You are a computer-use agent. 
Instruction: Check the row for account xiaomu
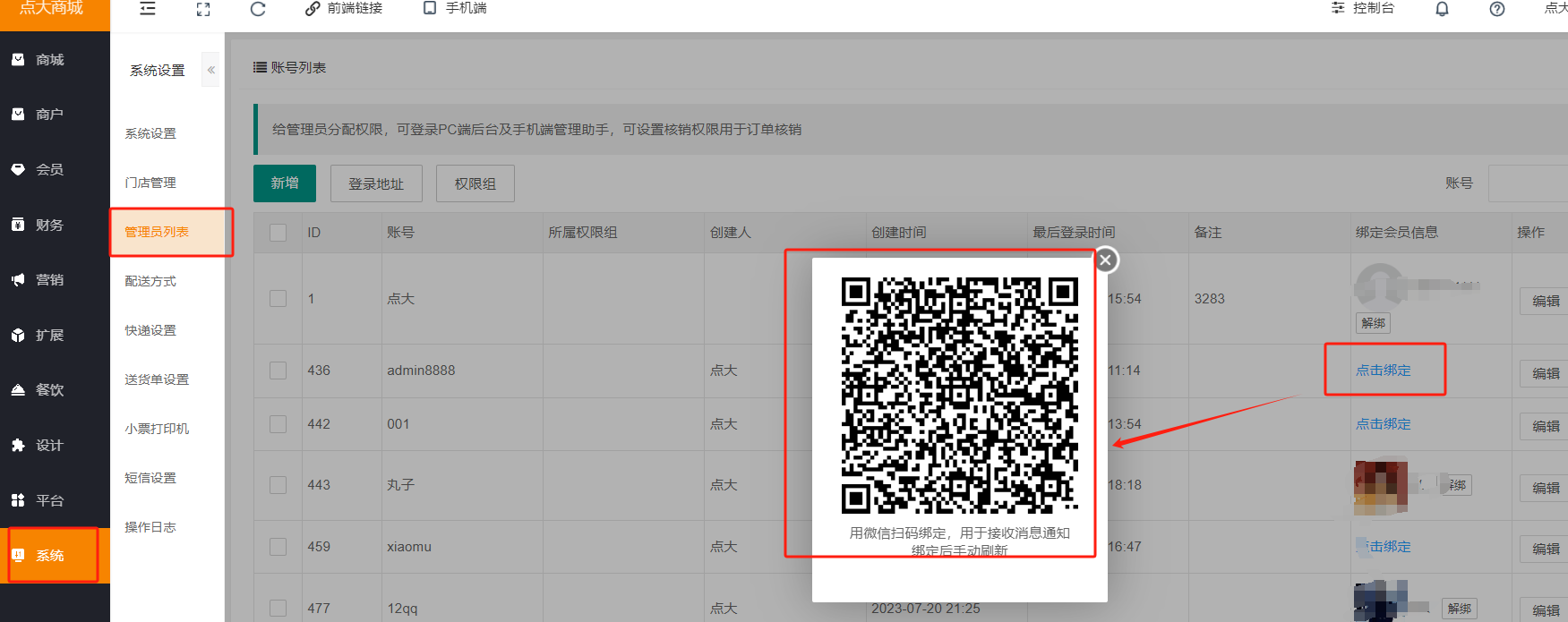(278, 547)
